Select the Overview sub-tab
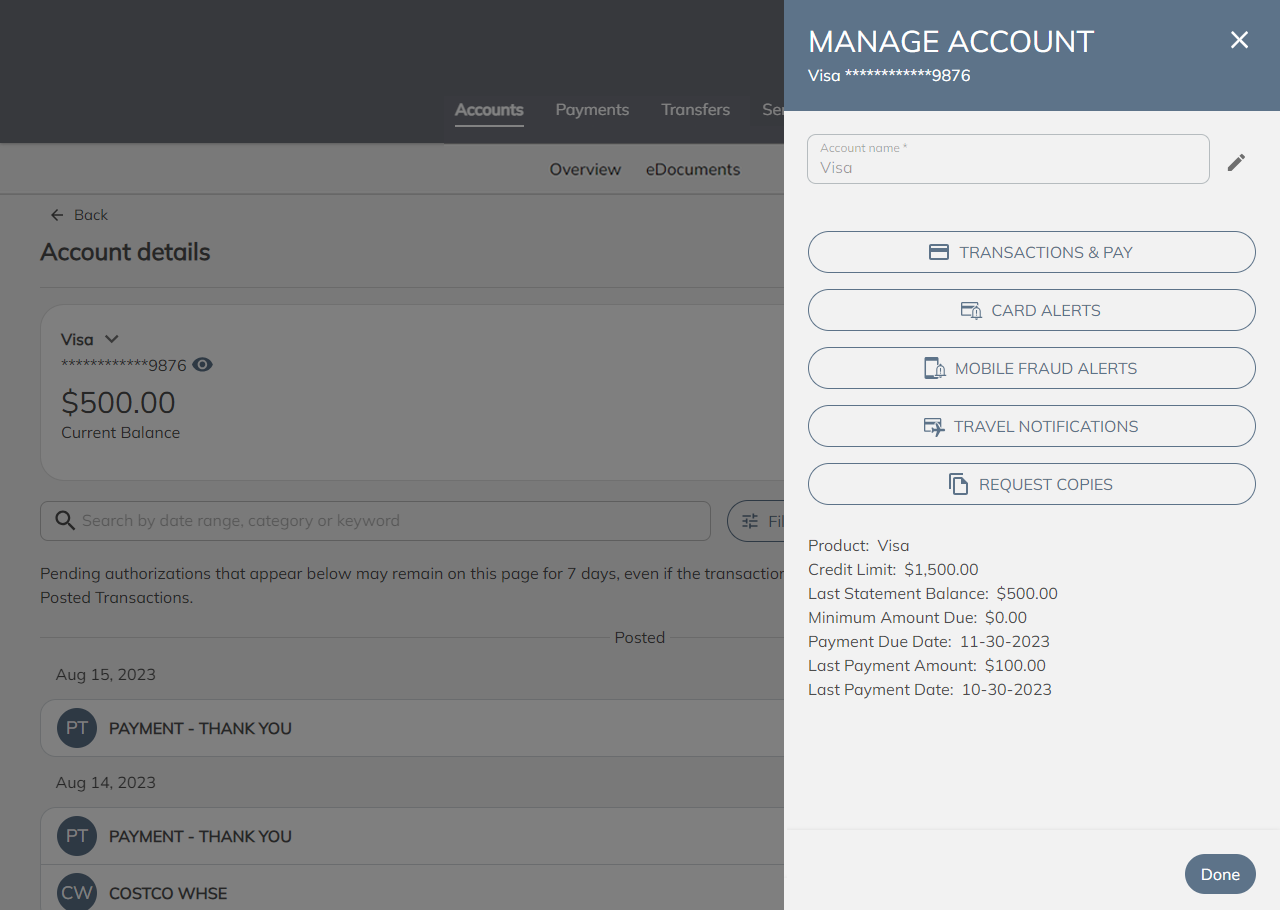 tap(585, 170)
